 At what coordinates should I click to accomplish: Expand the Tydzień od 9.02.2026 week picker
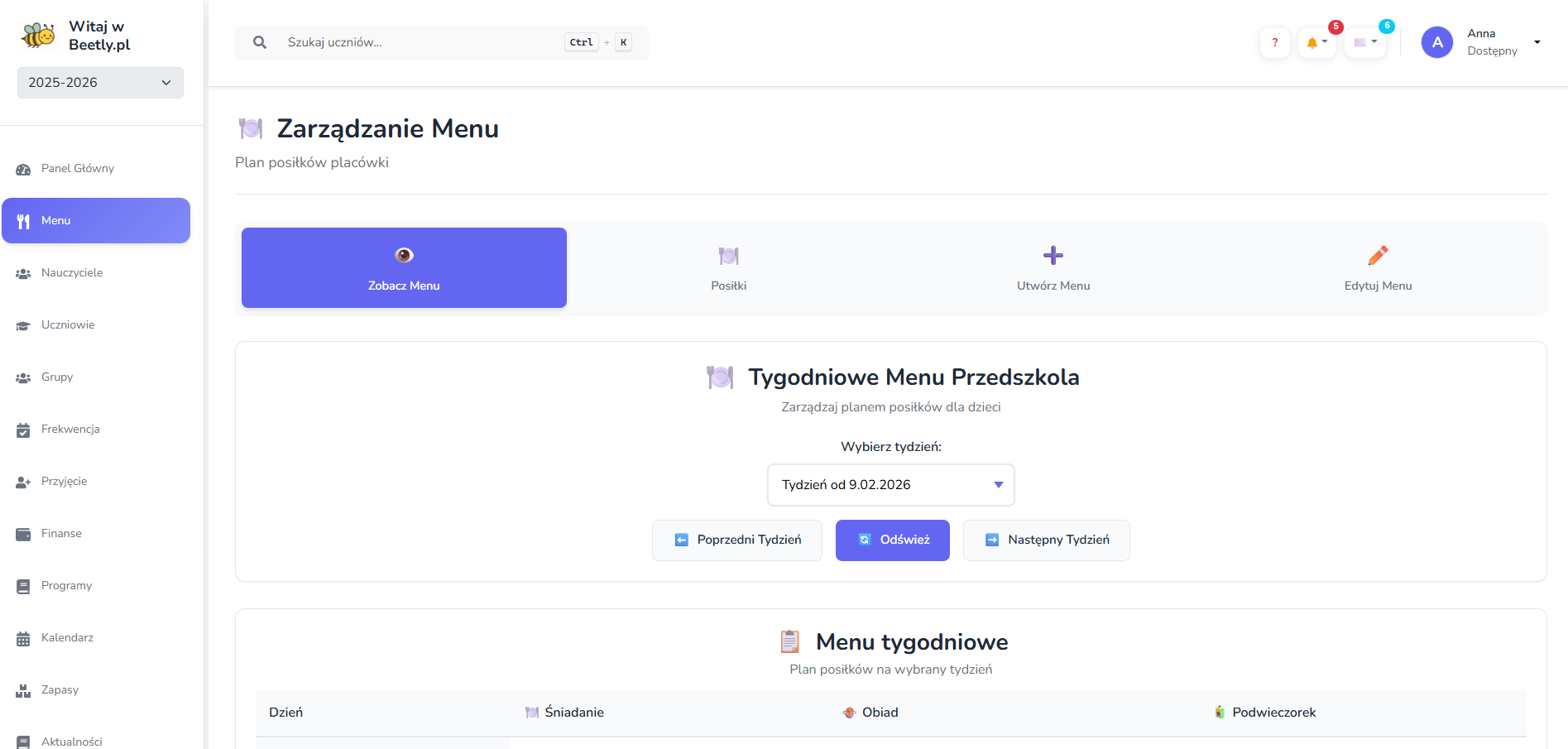(890, 485)
